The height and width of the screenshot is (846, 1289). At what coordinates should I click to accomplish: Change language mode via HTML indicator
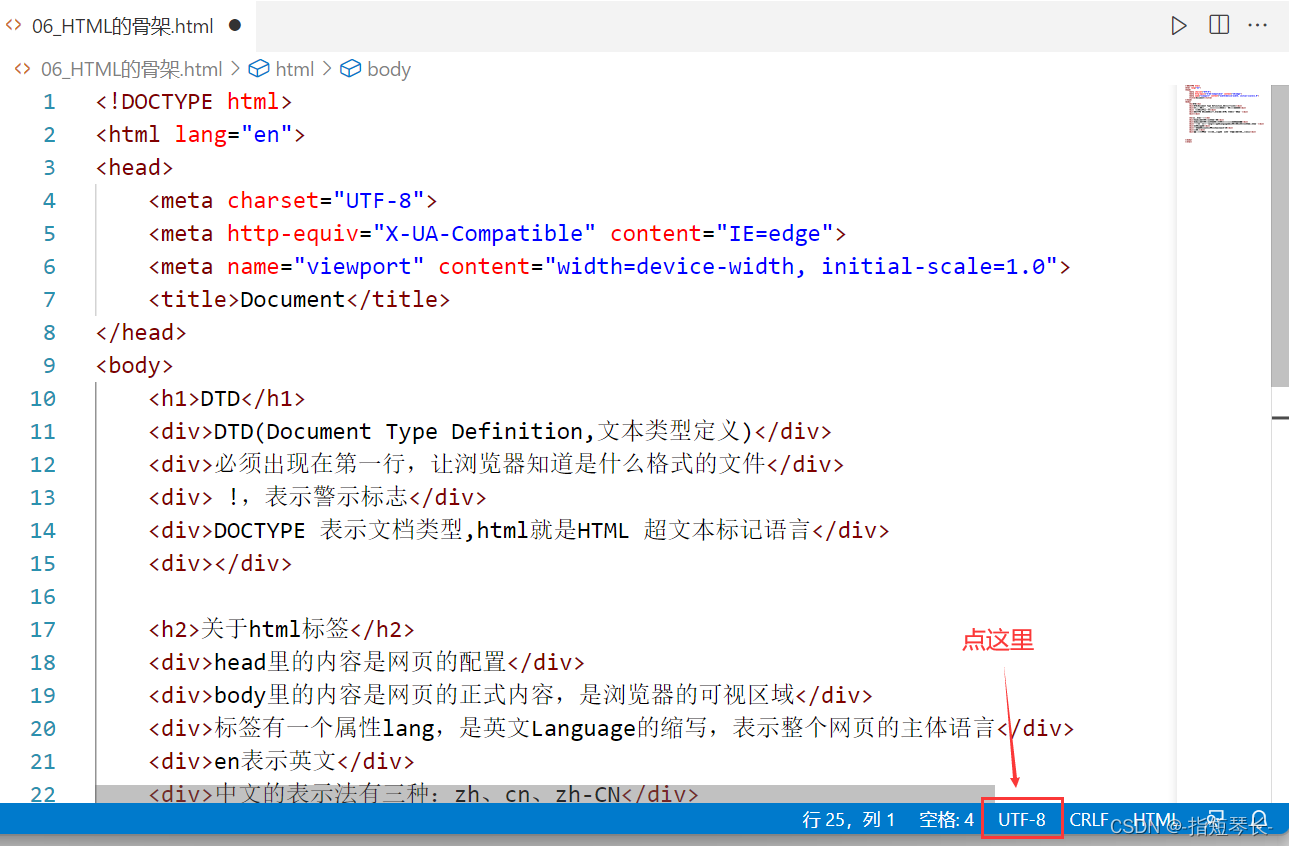[x=1155, y=819]
